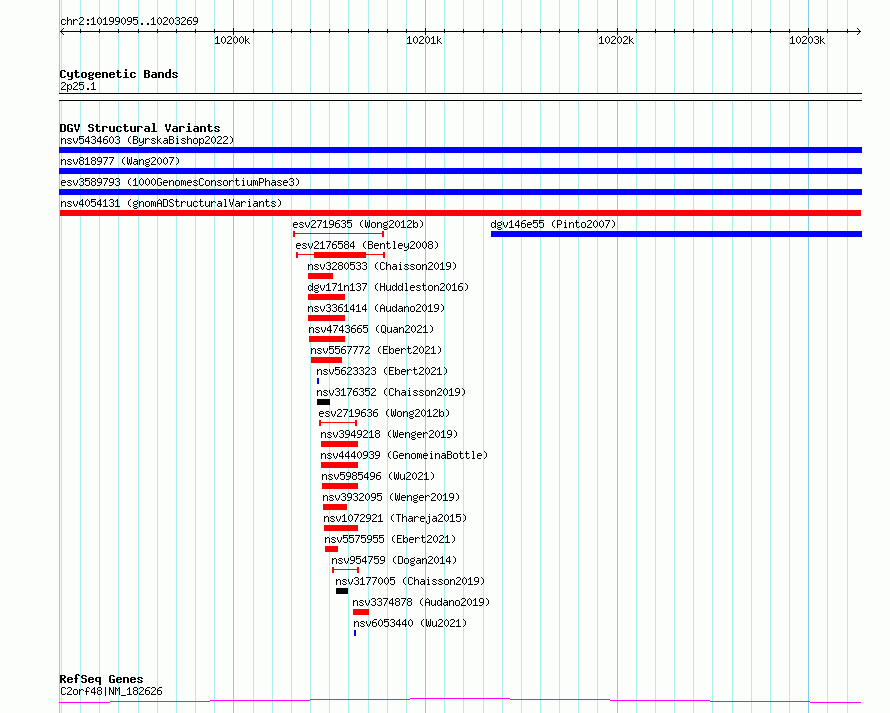This screenshot has width=890, height=713.
Task: Open dgv171n137 (Huddleston2016) variant
Action: click(x=388, y=287)
